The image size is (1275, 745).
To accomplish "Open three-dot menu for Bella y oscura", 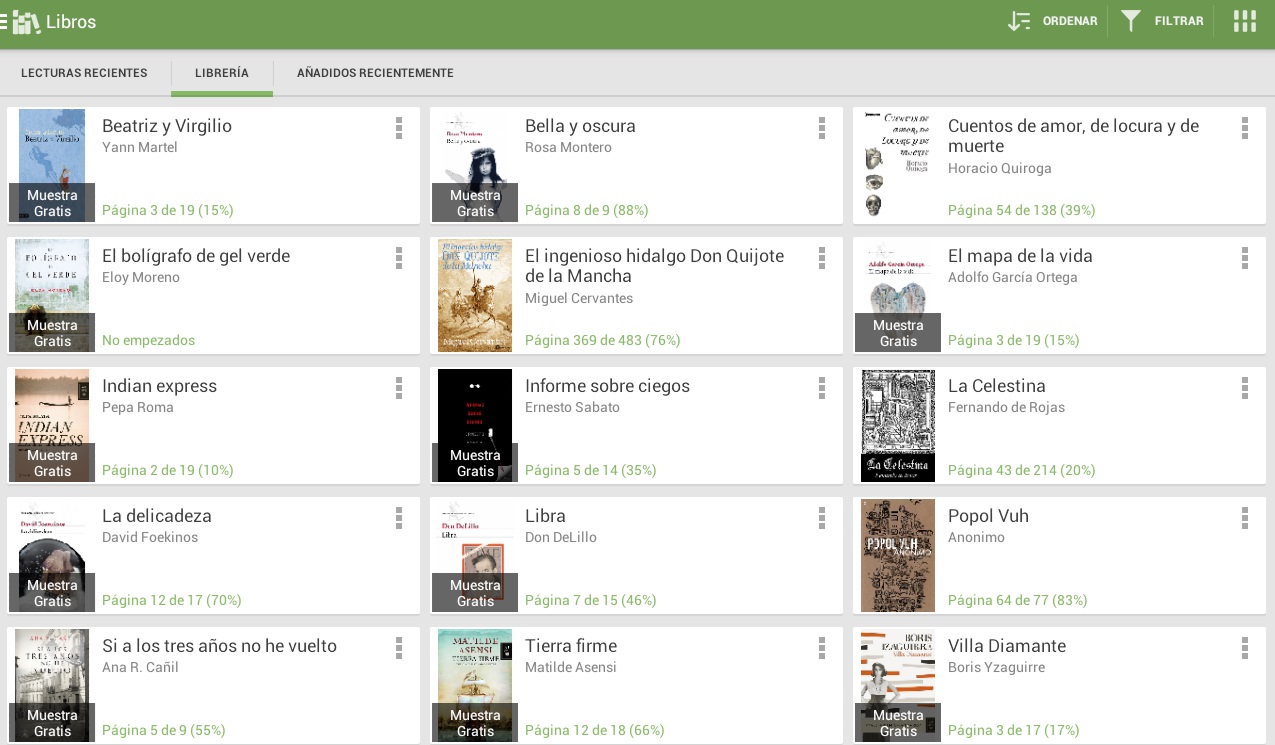I will click(821, 128).
